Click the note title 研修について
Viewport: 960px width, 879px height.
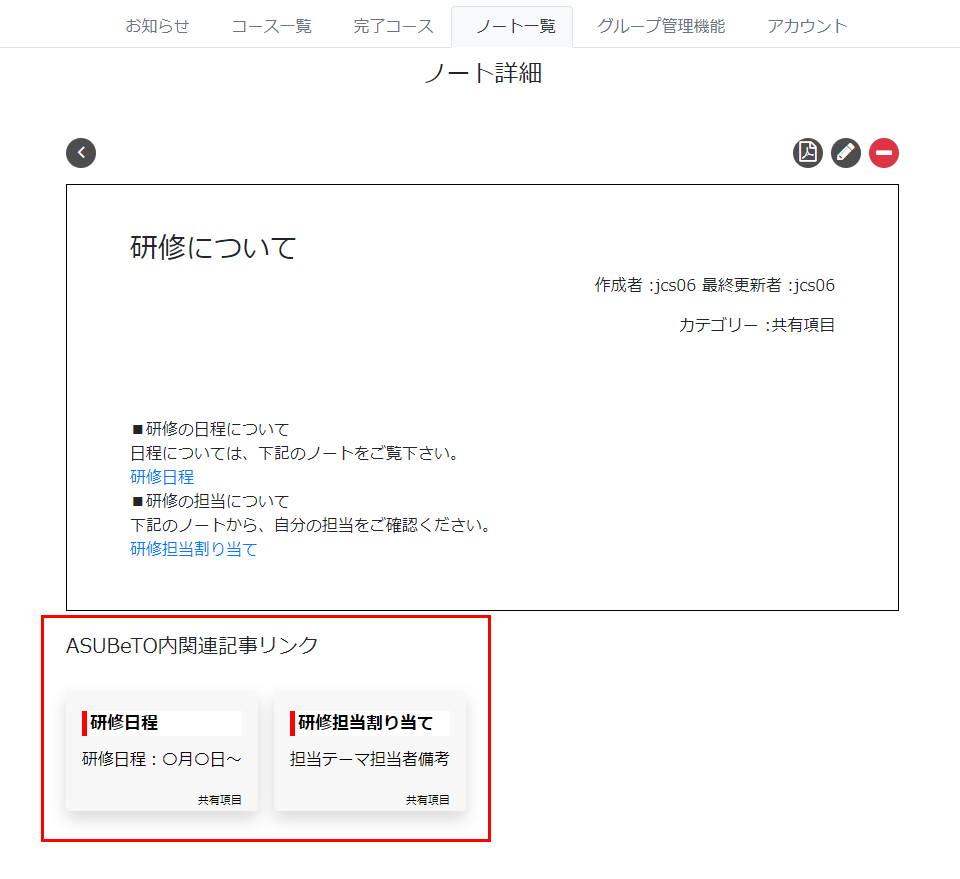click(213, 247)
